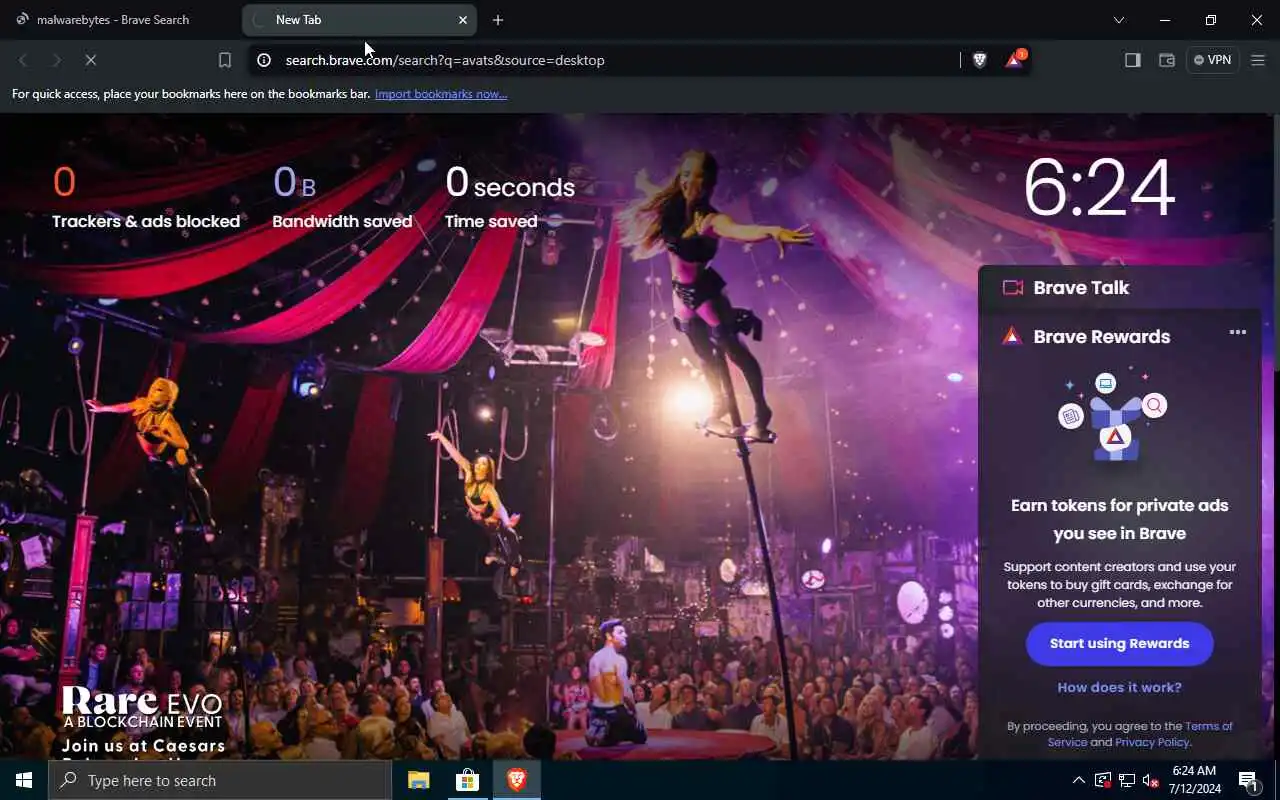This screenshot has height=800, width=1280.
Task: Show hidden system tray icons
Action: (x=1079, y=780)
